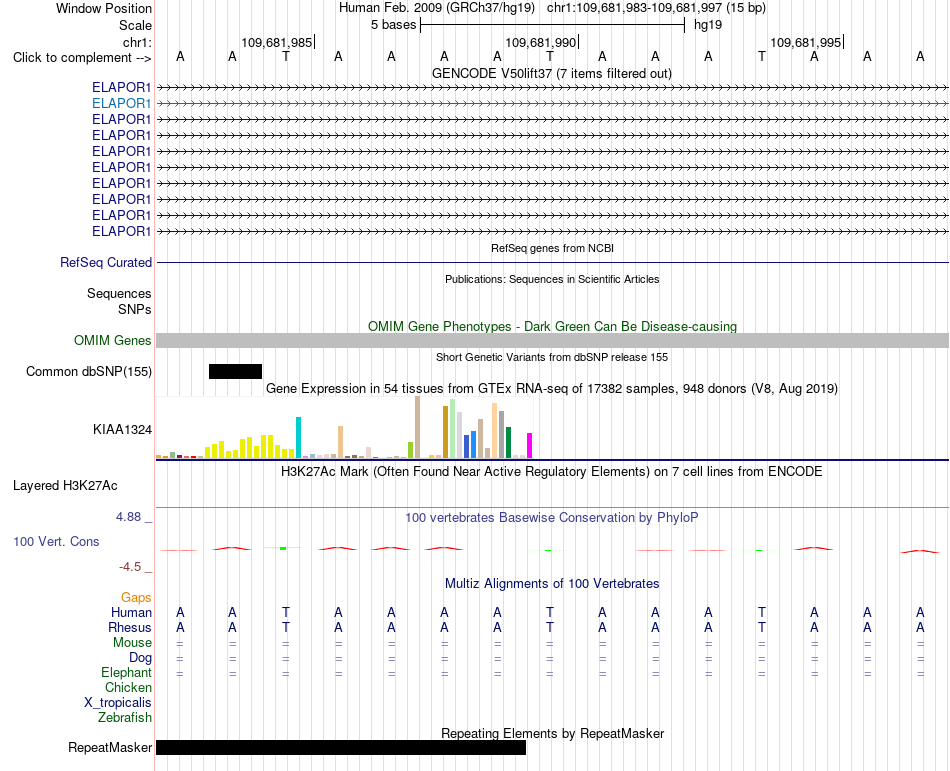Select the black RepeatMasker repeat element bar
950x771 pixels.
pos(340,747)
